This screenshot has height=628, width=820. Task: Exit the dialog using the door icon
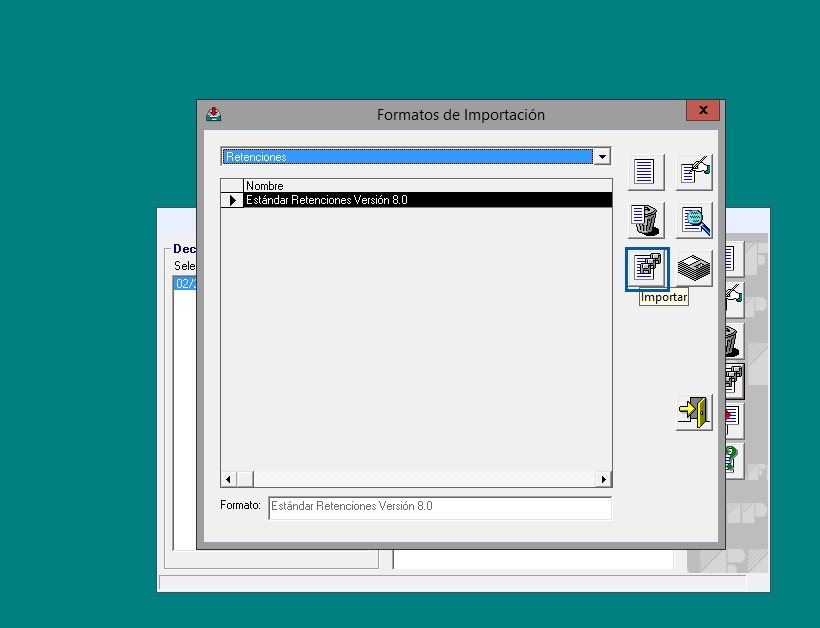pos(694,412)
